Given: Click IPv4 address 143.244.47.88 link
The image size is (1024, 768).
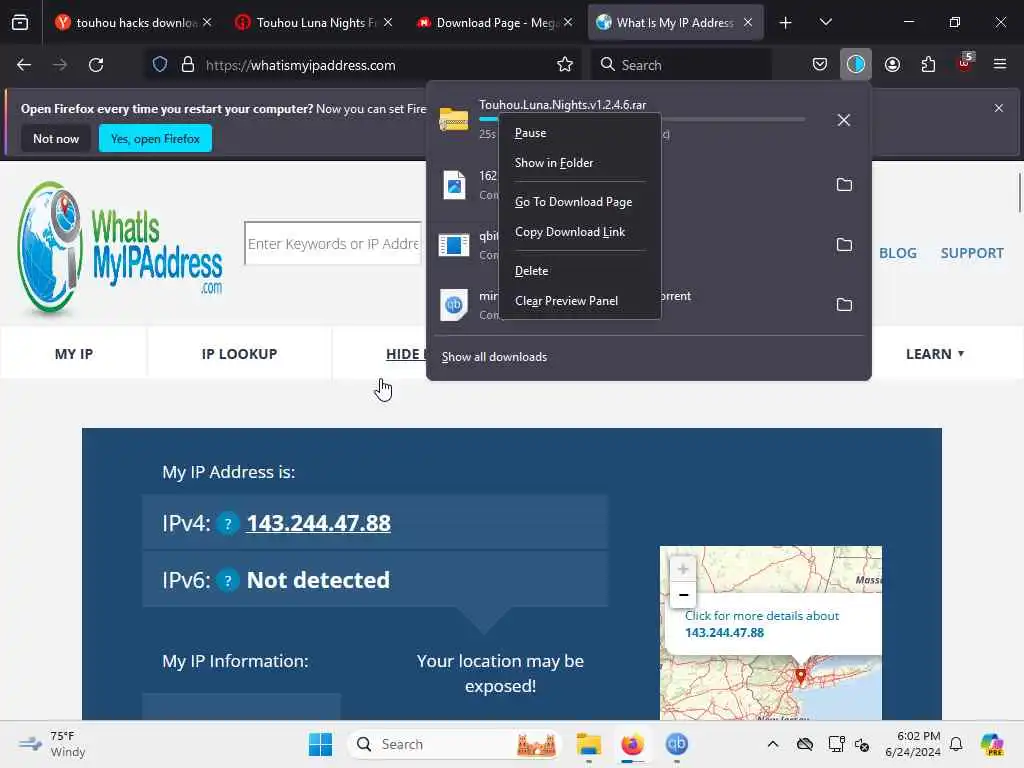Looking at the screenshot, I should click(319, 523).
